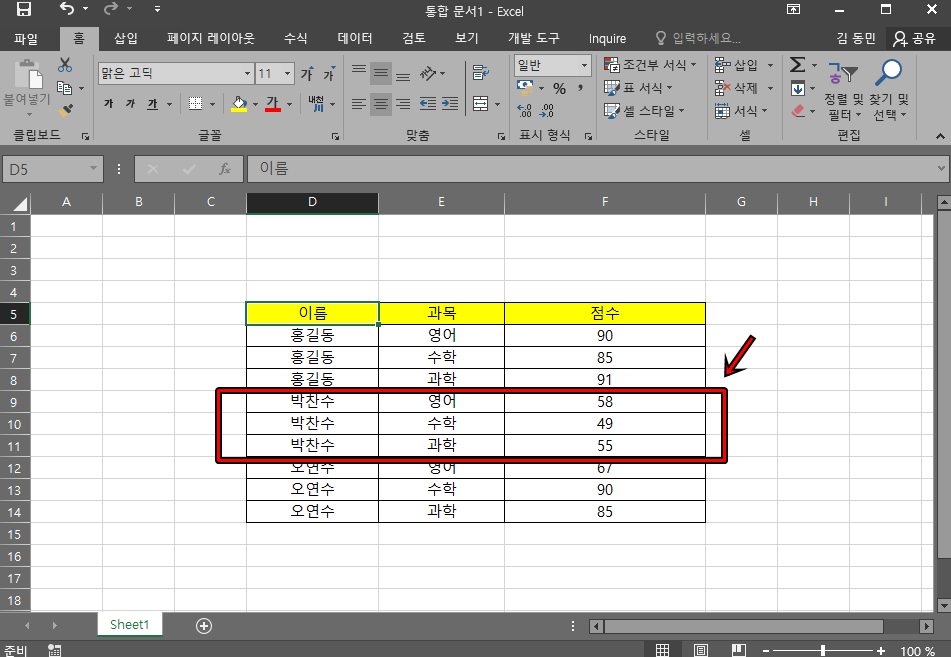Viewport: 951px width, 657px height.
Task: Expand the cell Insert (삽입) dropdown
Action: 770,65
